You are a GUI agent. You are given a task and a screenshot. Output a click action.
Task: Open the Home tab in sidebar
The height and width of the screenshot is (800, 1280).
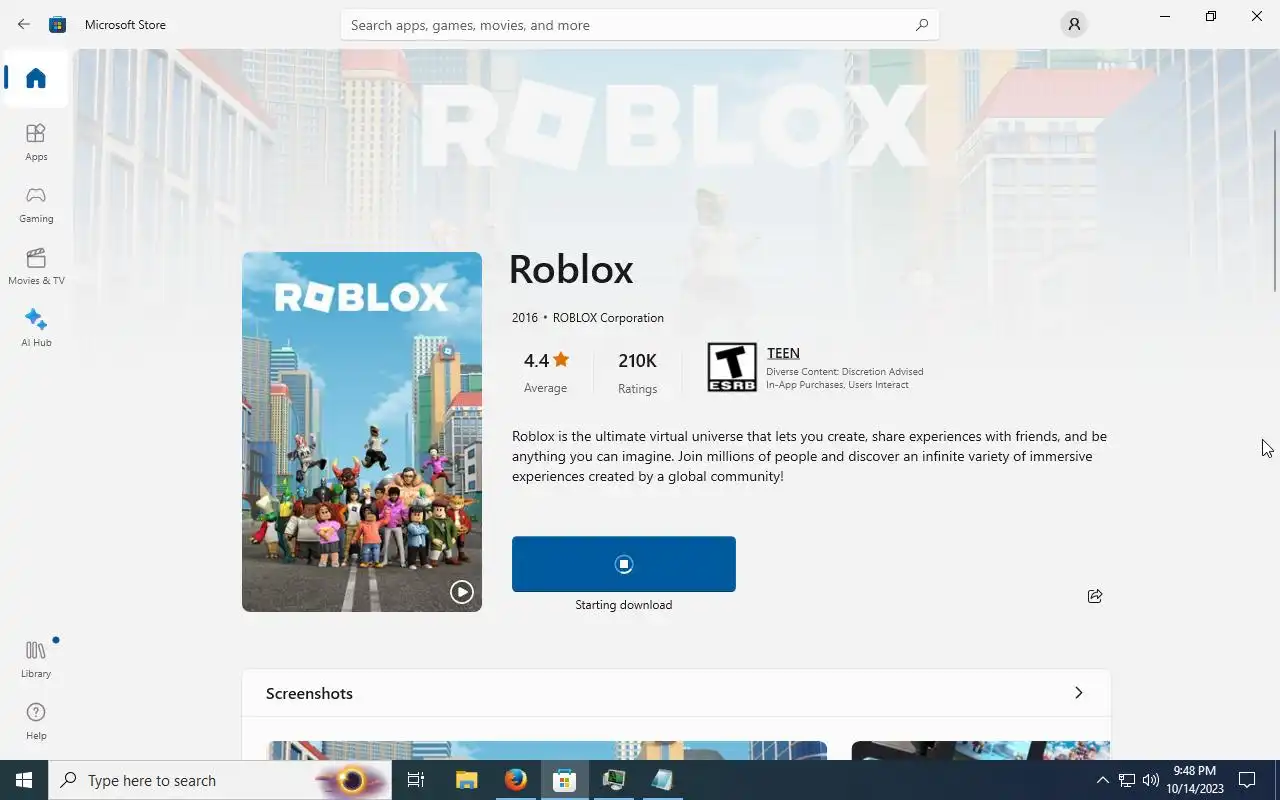tap(36, 78)
